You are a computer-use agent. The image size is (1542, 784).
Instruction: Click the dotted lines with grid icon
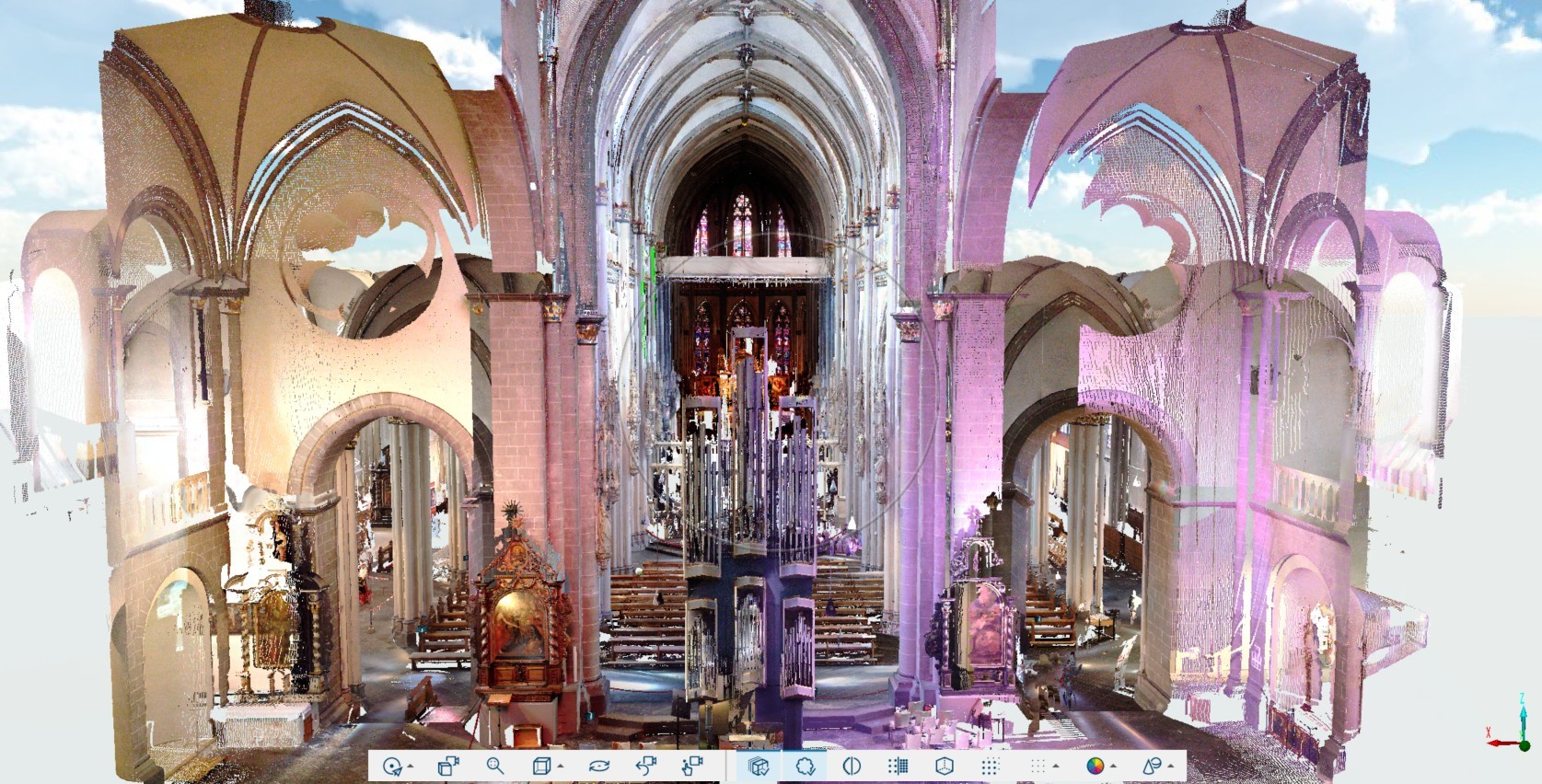point(898,766)
